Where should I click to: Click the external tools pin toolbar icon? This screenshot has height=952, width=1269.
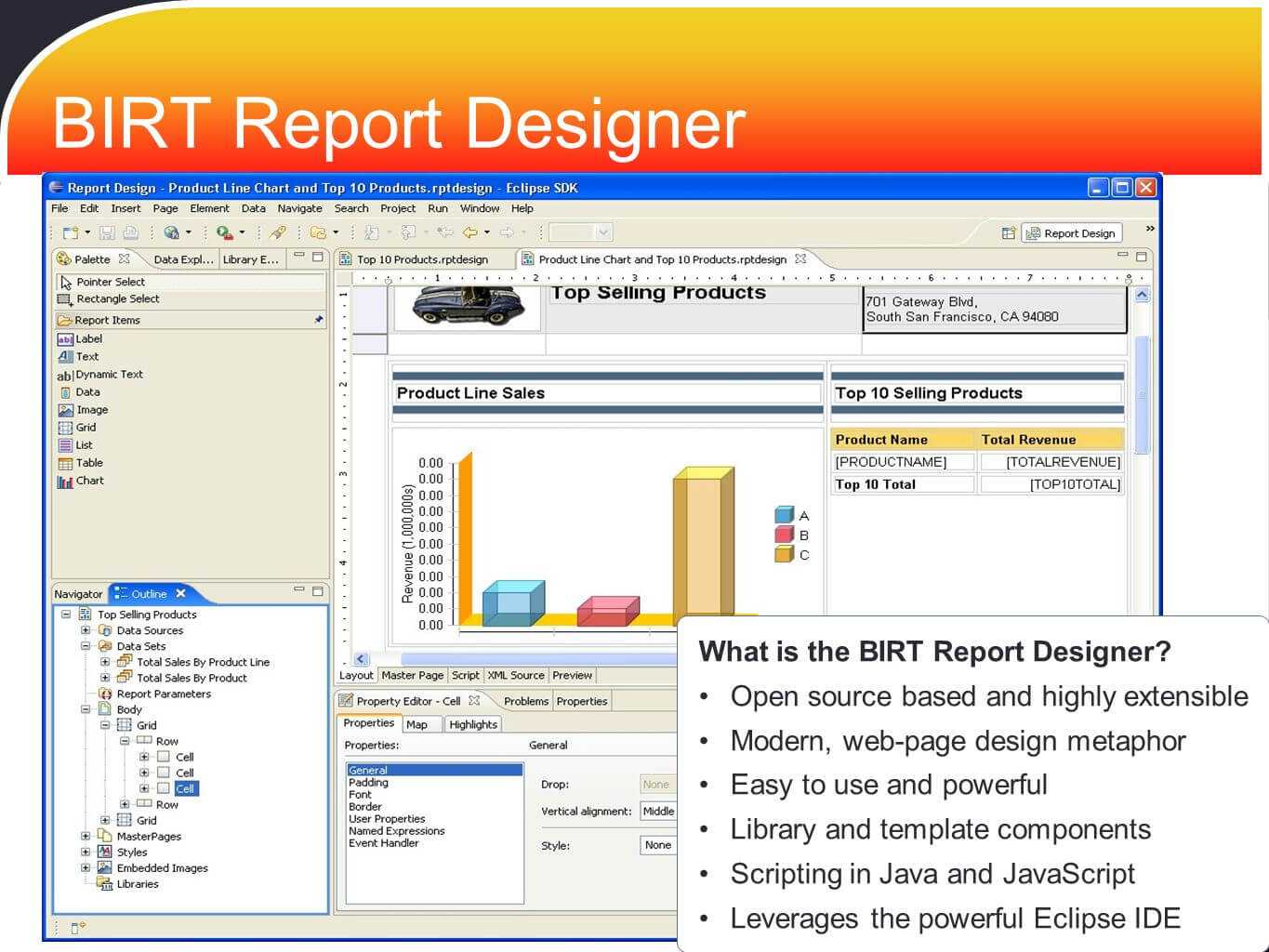(278, 232)
